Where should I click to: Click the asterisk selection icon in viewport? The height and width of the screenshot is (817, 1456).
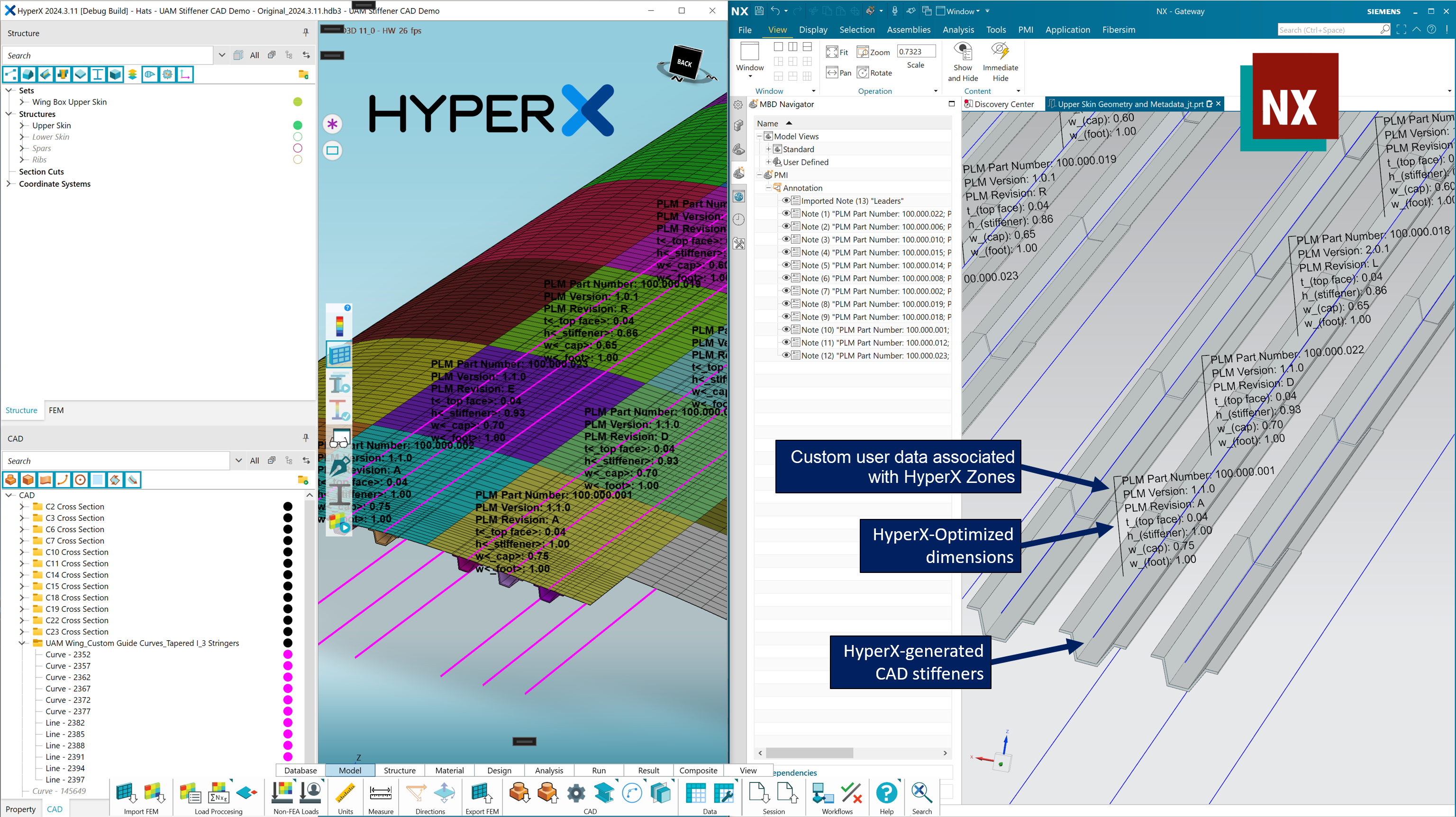tap(332, 124)
